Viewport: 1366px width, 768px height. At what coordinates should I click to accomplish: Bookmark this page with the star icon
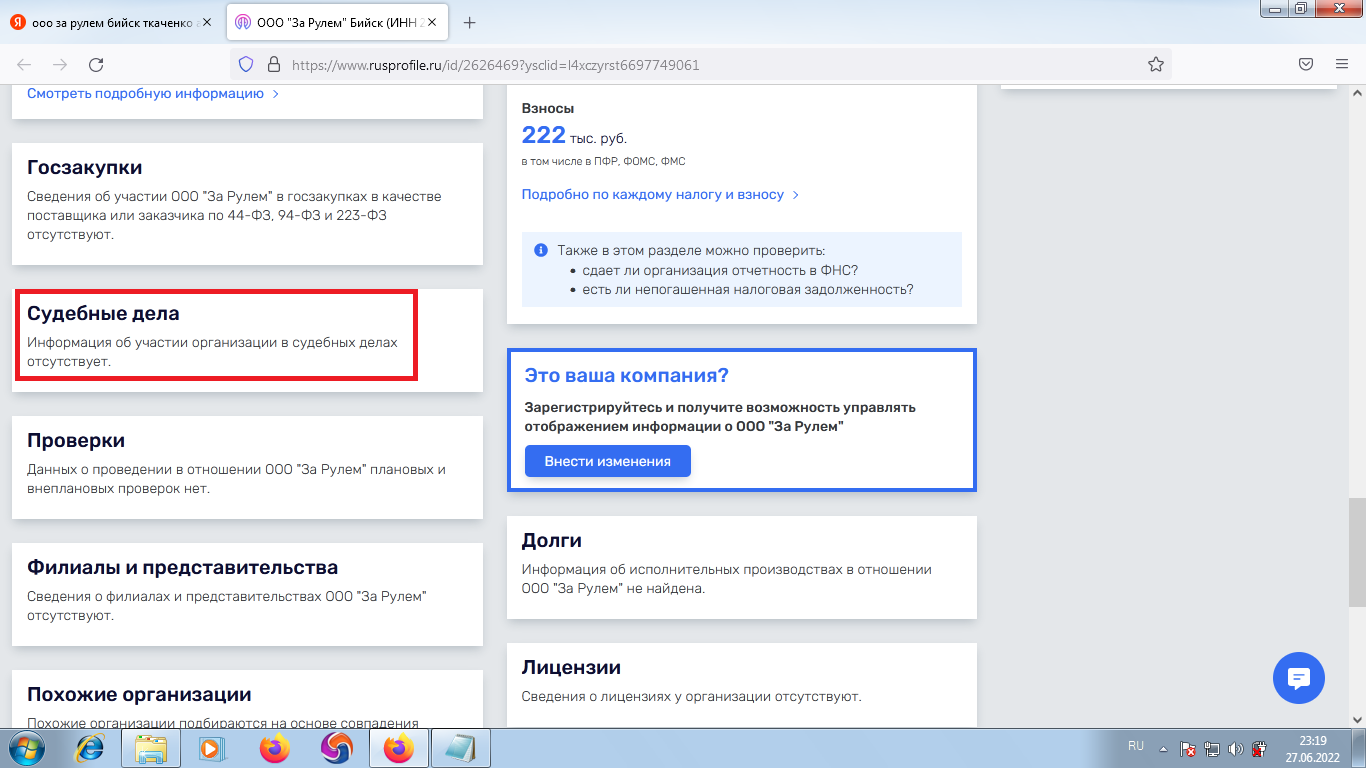pyautogui.click(x=1155, y=63)
